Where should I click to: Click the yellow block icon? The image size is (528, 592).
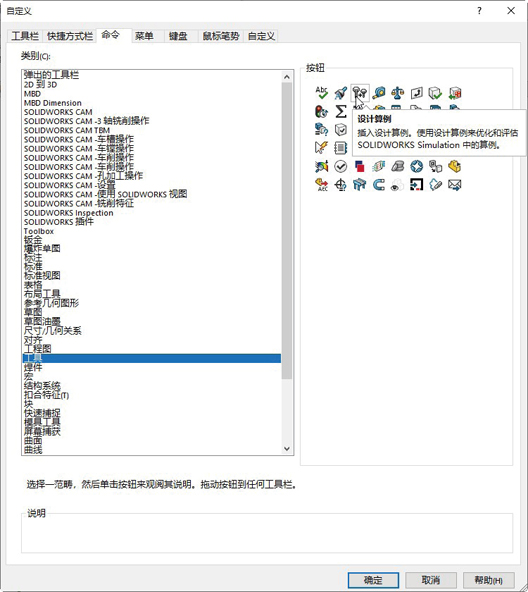click(x=455, y=166)
